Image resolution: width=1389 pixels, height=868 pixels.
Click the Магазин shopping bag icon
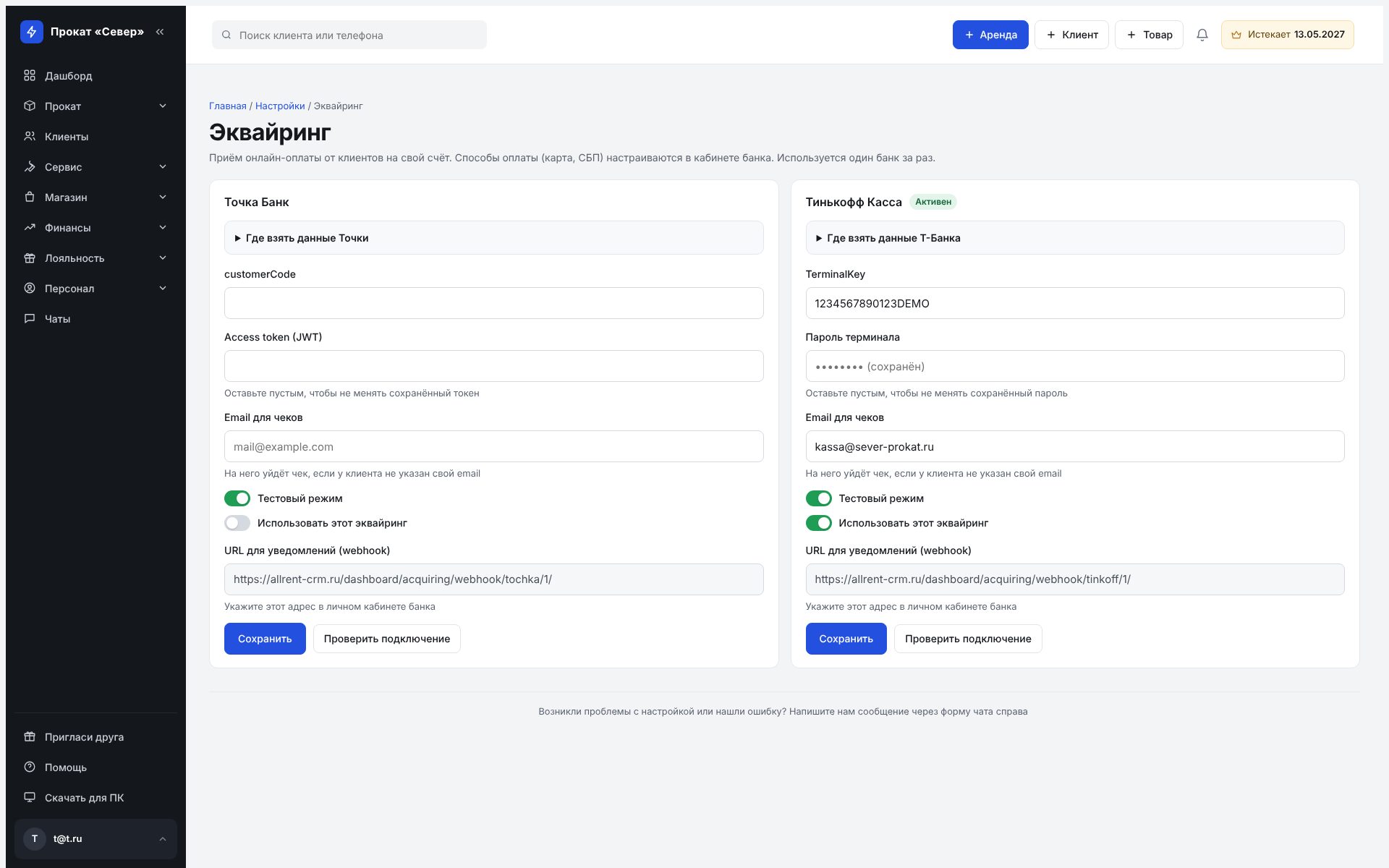pos(30,197)
